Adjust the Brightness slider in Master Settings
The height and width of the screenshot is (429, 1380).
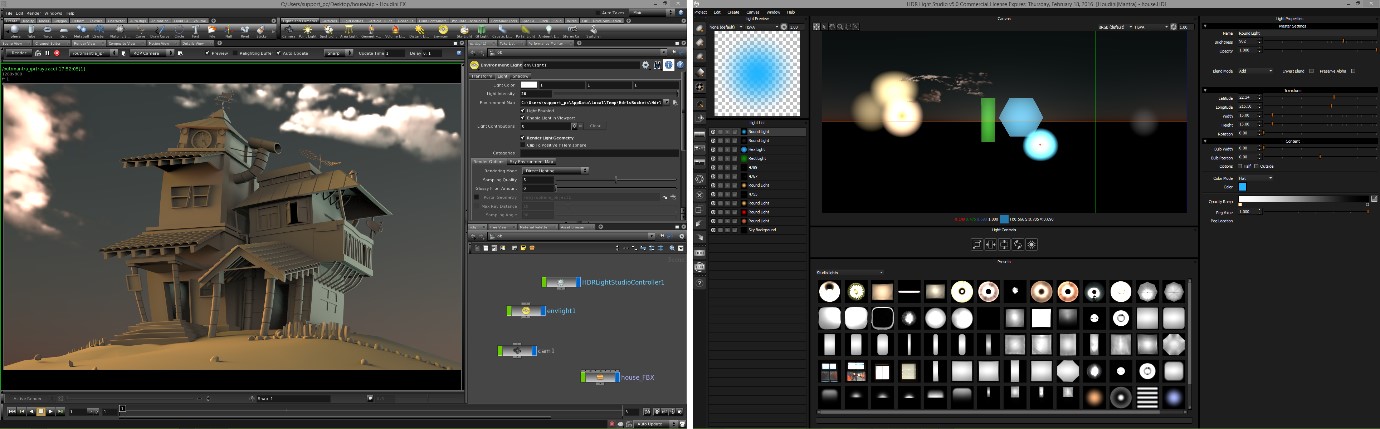click(x=1319, y=41)
